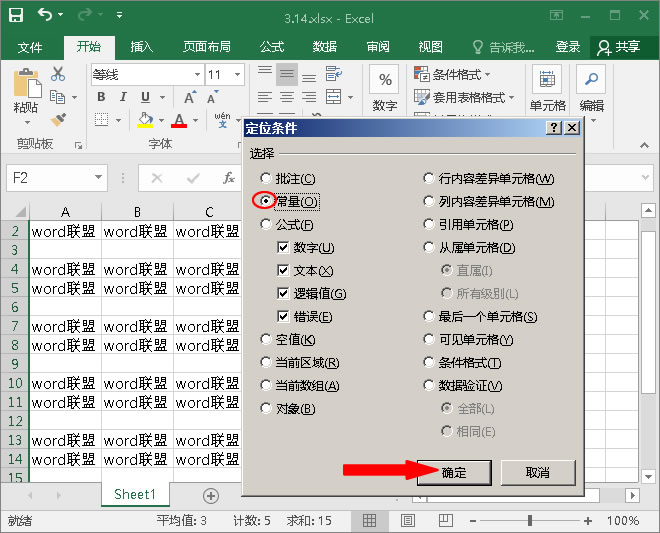660x533 pixels.
Task: Click the wrap text icon
Action: pyautogui.click(x=334, y=74)
